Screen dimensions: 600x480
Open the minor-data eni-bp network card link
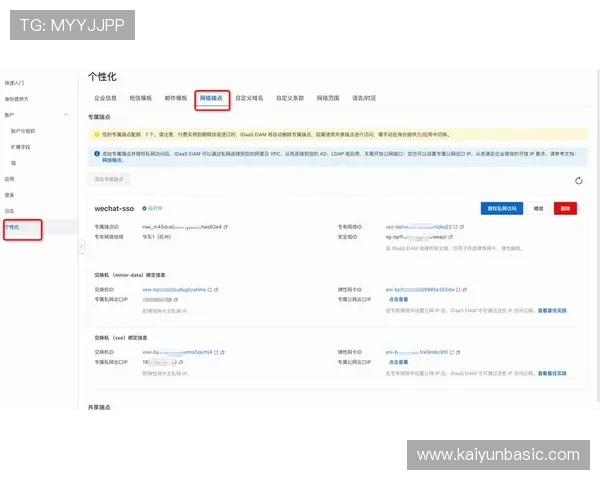click(420, 290)
